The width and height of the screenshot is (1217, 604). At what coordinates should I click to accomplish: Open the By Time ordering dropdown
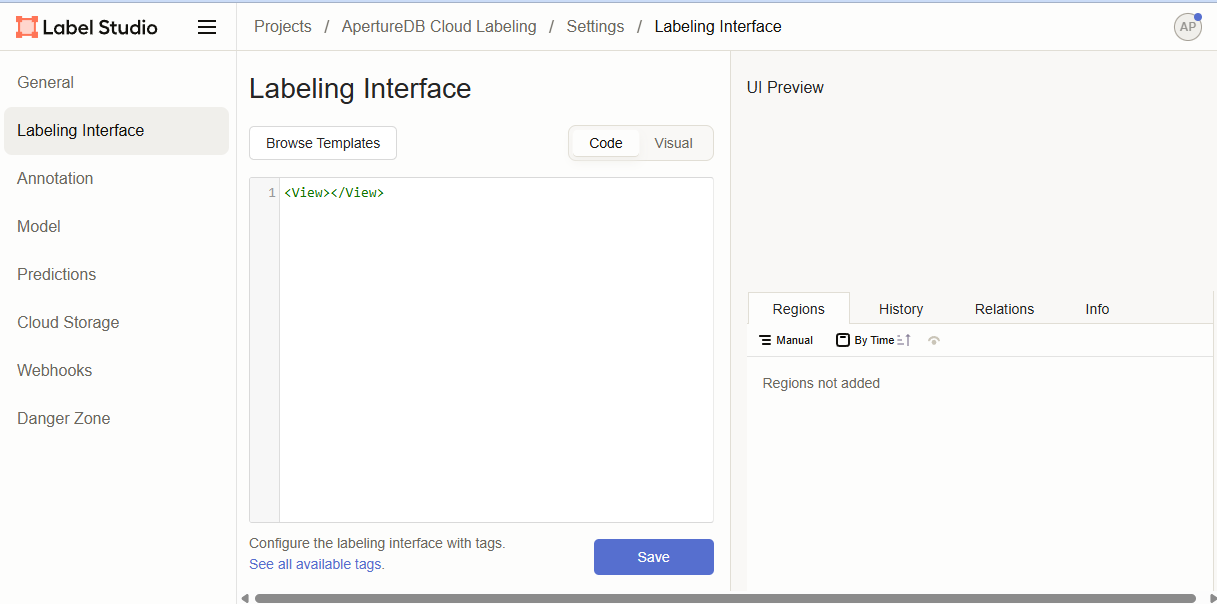click(x=865, y=340)
